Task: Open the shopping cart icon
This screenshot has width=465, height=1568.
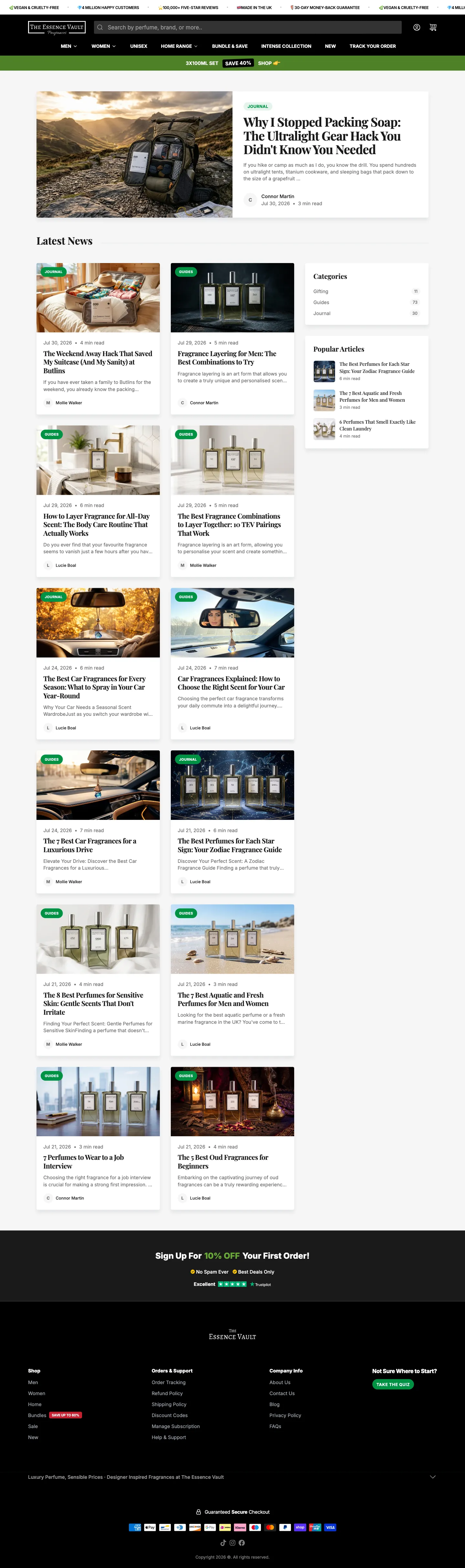Action: (433, 27)
